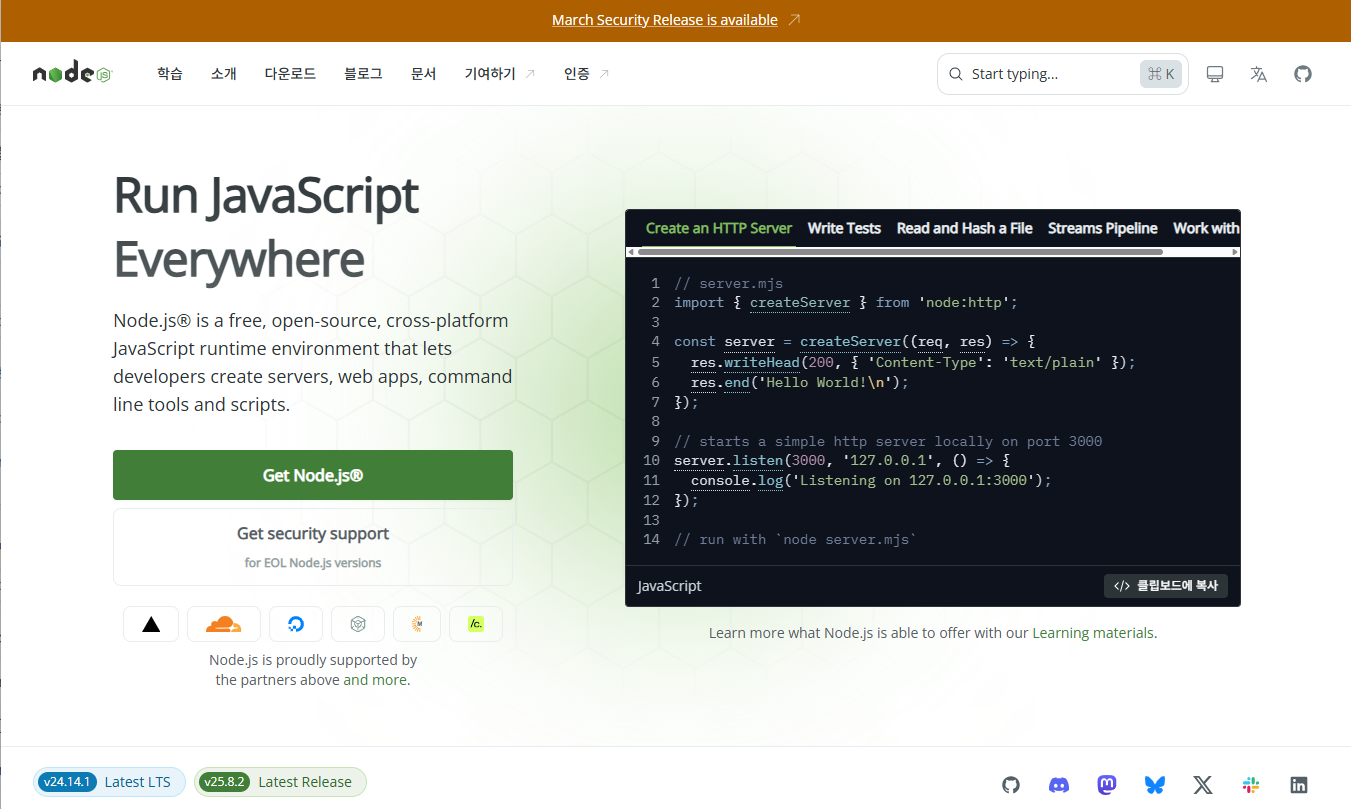Open the Slack icon in the footer
Screen dimensions: 1351x809
pyautogui.click(x=1250, y=785)
